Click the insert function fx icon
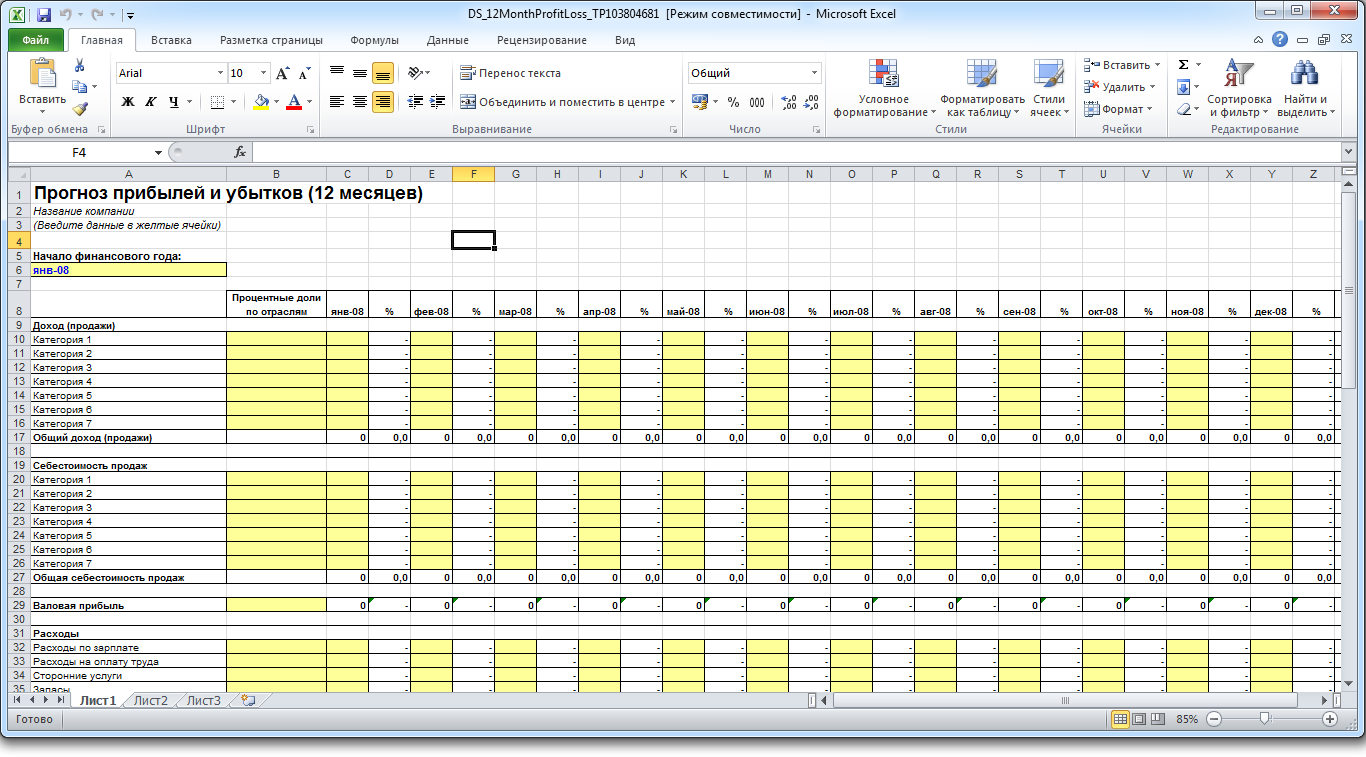1366x757 pixels. coord(240,152)
